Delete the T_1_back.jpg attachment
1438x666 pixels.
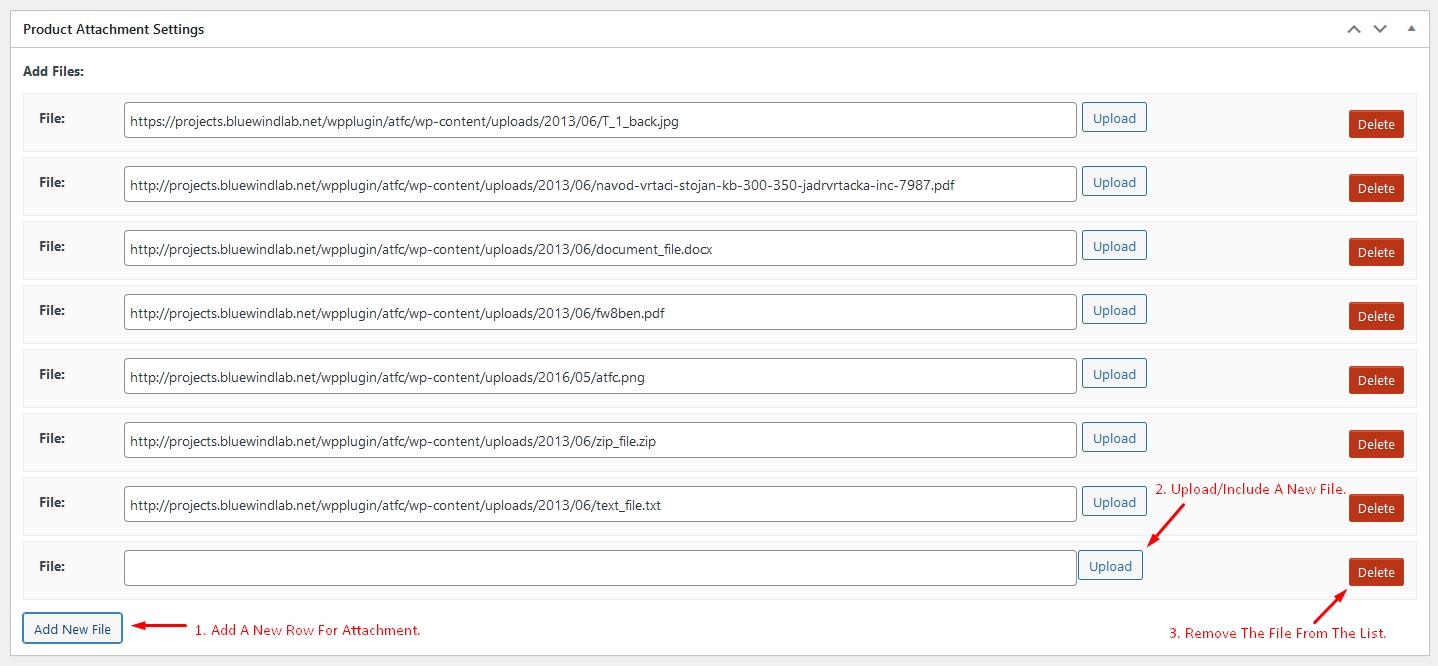click(x=1375, y=124)
